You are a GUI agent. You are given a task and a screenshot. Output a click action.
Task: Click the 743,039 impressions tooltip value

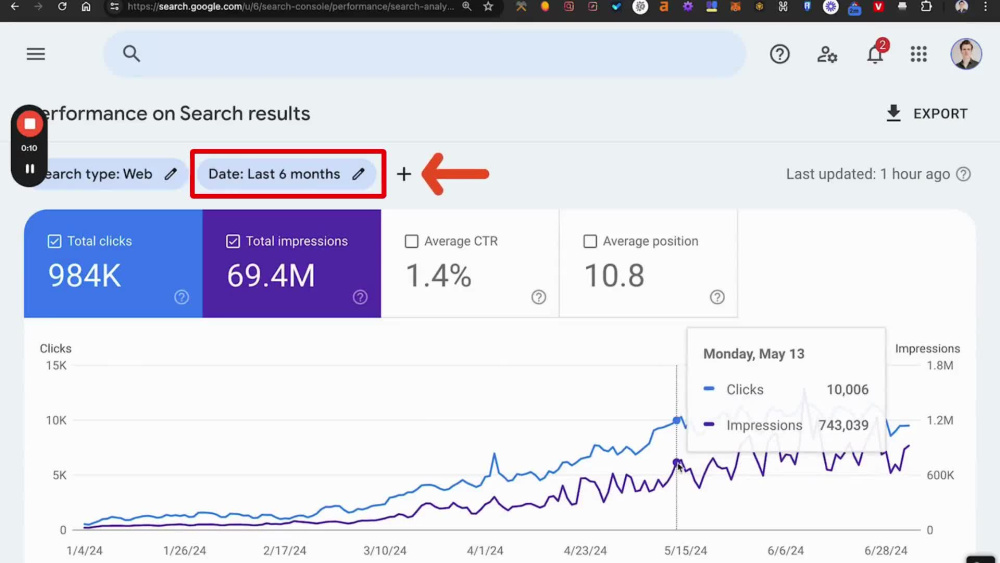tap(844, 425)
